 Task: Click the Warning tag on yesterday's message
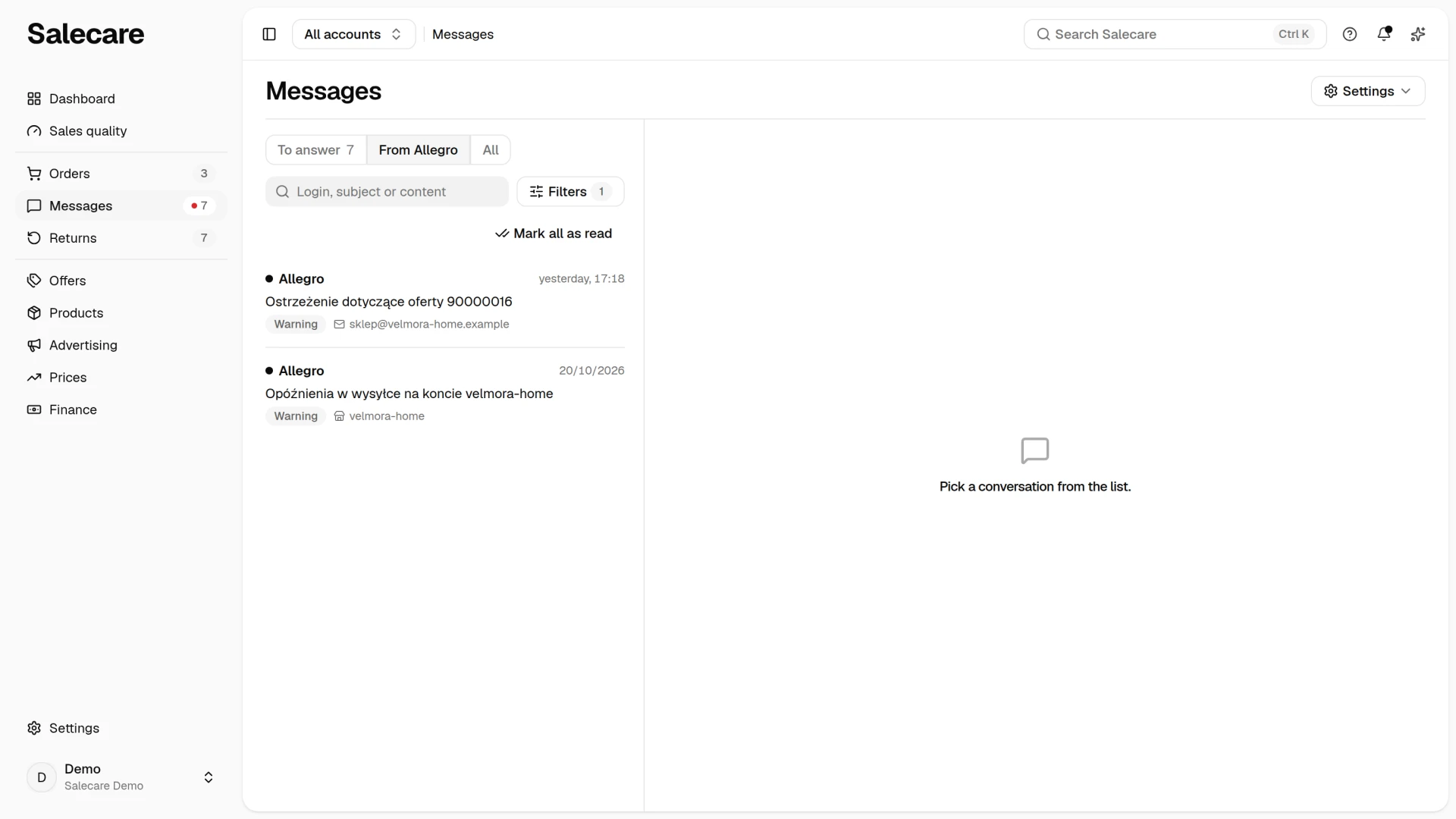click(296, 325)
